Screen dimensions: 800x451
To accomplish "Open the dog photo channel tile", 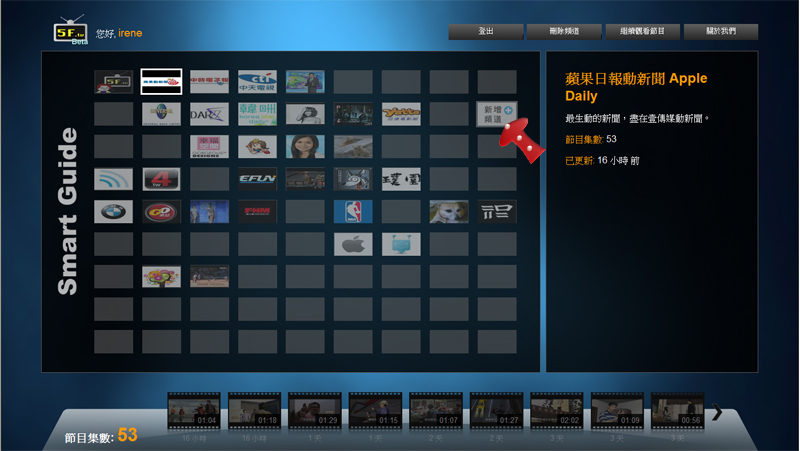I will click(x=449, y=211).
